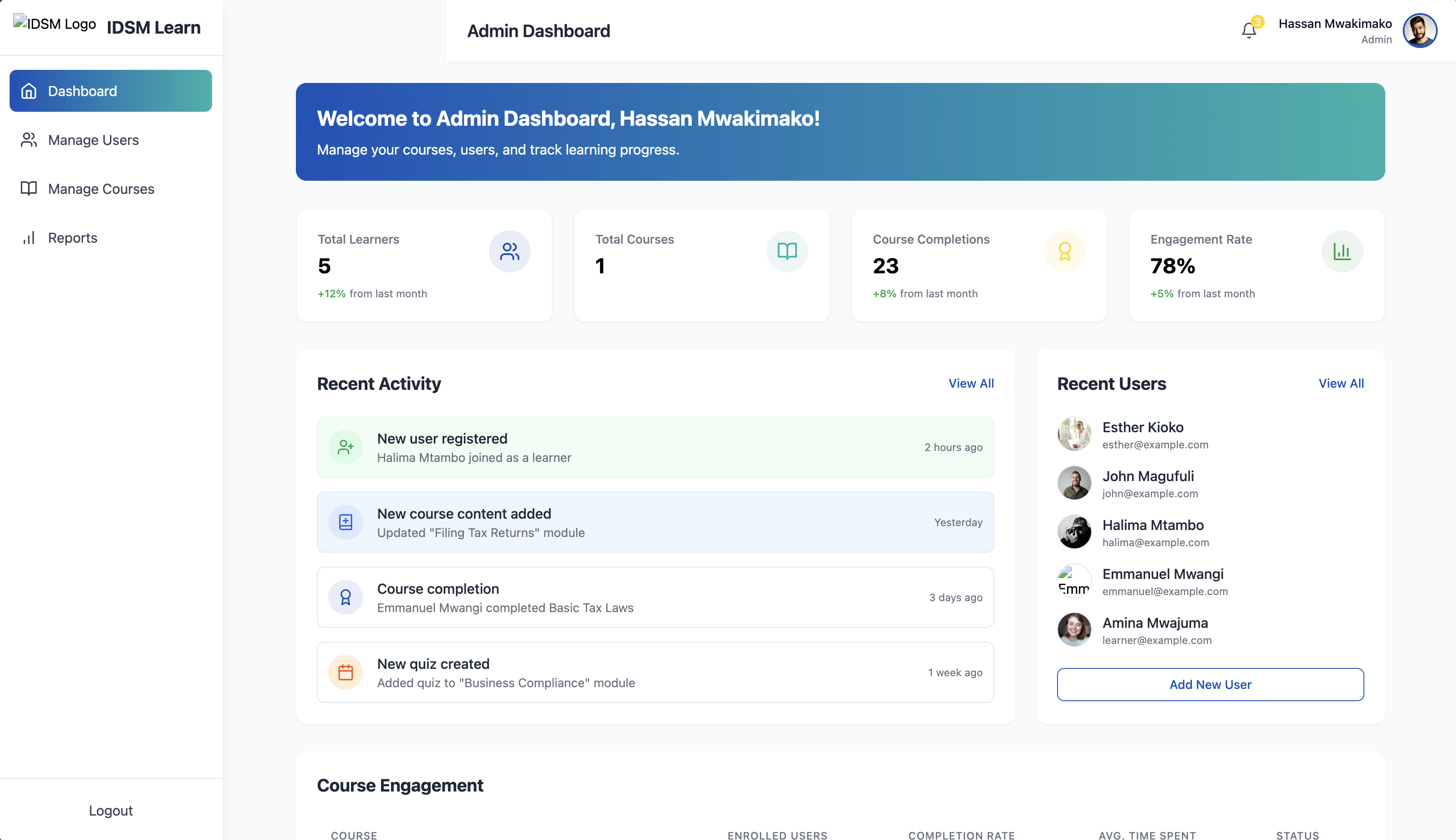1456x840 pixels.
Task: Open Manage Users in sidebar
Action: pos(93,140)
